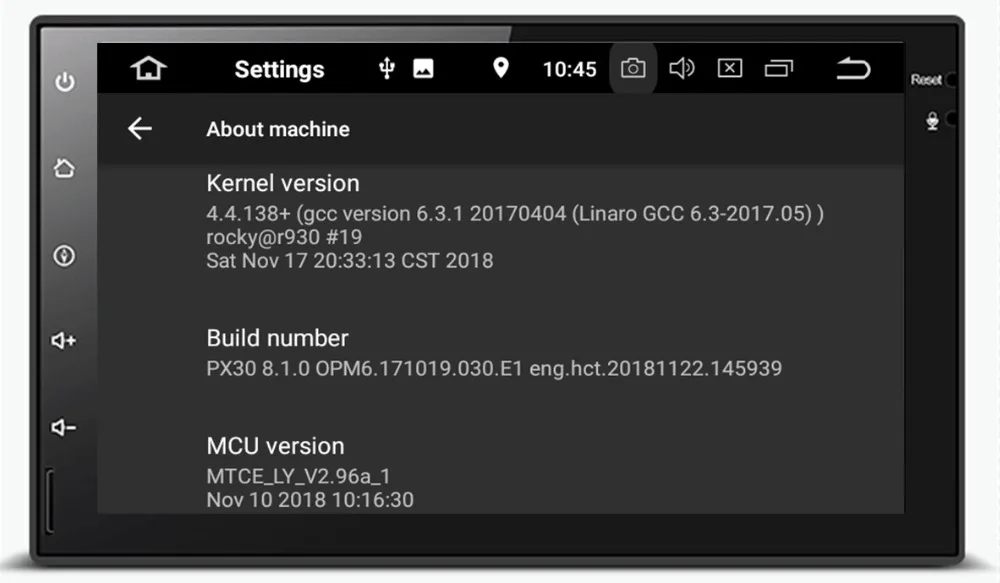Open volume control speaker icon
The image size is (1000, 583).
pyautogui.click(x=682, y=68)
